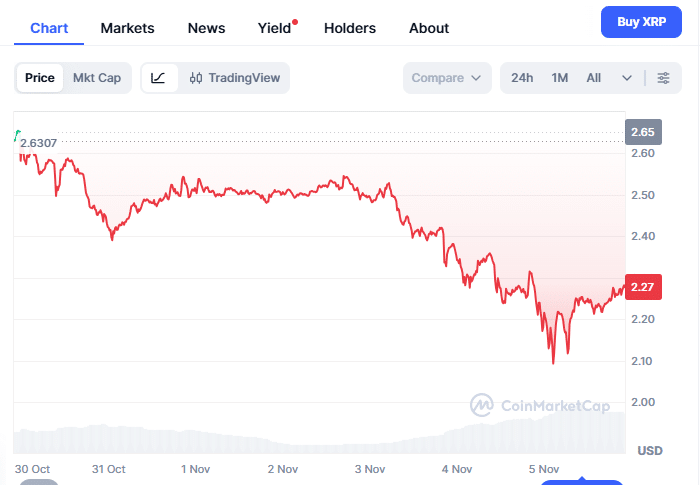Open the Compare dropdown

coord(447,78)
